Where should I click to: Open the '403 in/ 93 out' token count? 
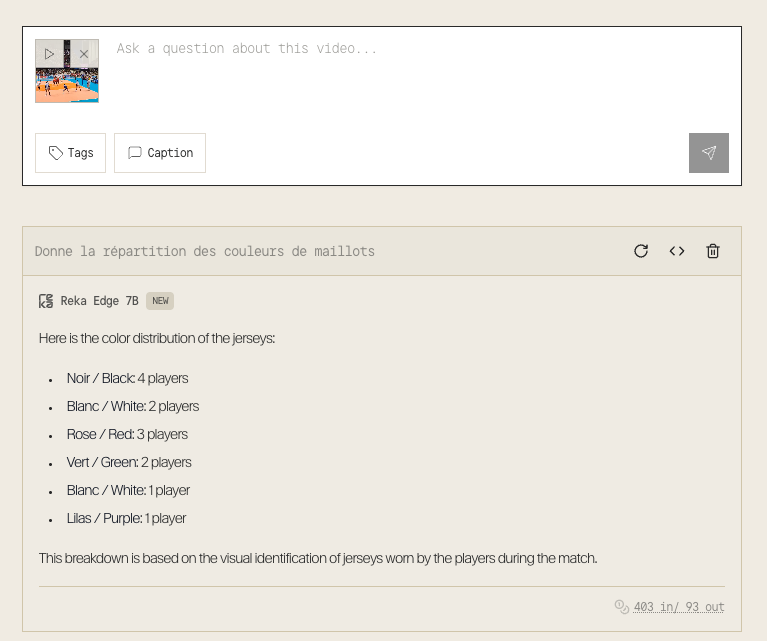tap(679, 607)
